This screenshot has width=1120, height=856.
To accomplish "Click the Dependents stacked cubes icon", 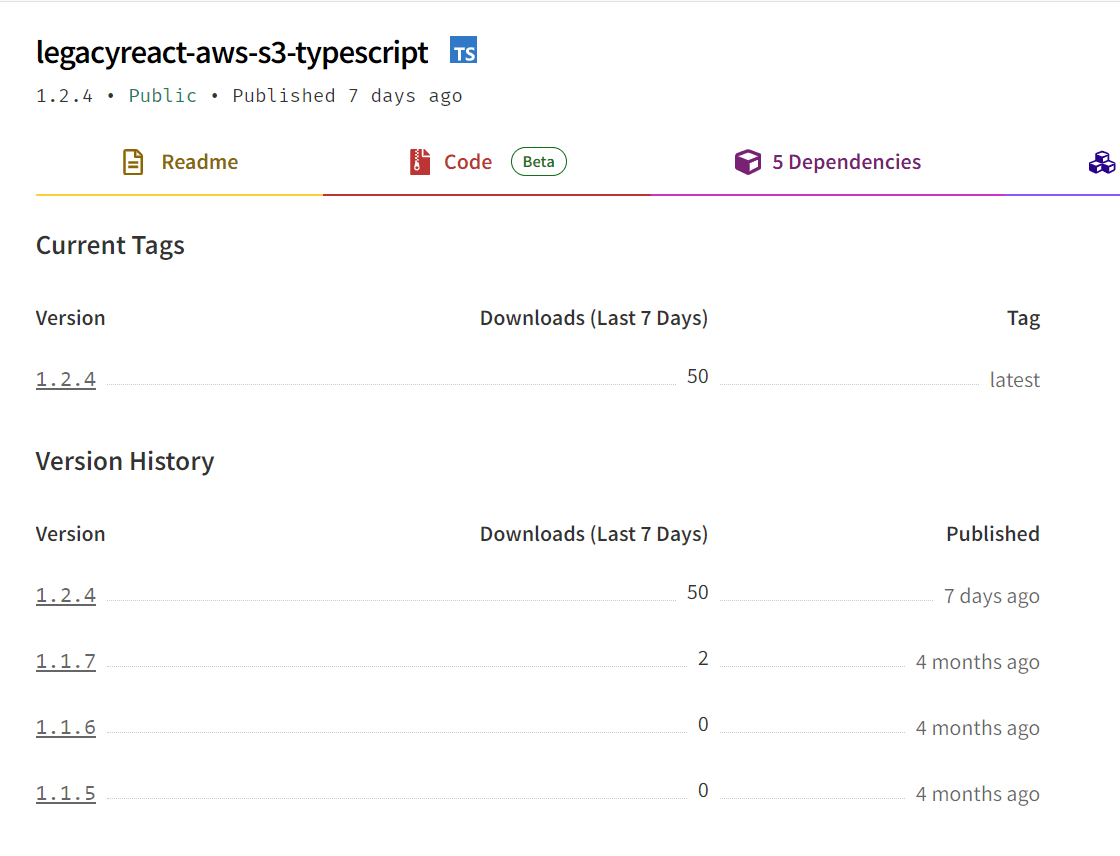I will click(x=1102, y=162).
